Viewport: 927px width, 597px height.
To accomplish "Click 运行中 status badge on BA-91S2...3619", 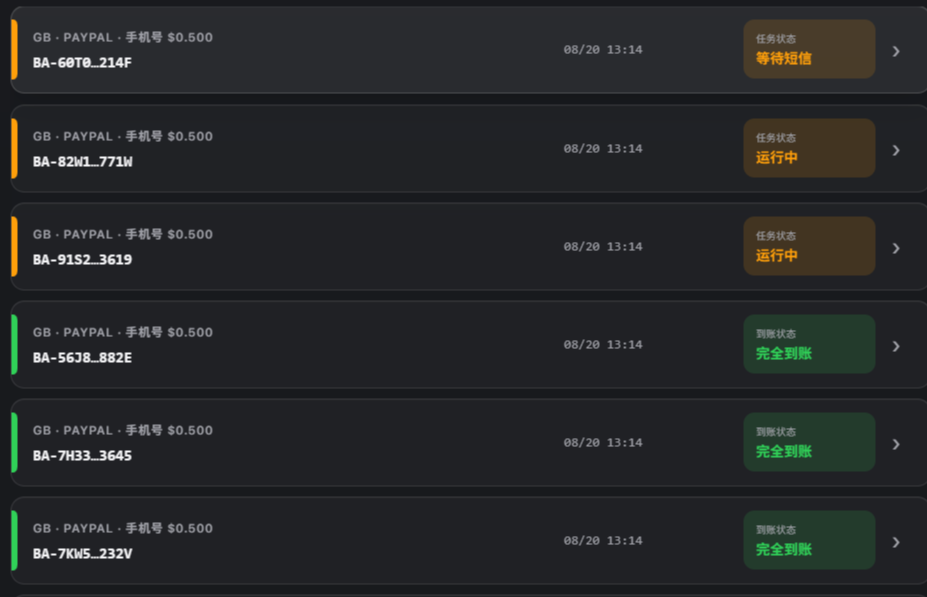I will (809, 246).
